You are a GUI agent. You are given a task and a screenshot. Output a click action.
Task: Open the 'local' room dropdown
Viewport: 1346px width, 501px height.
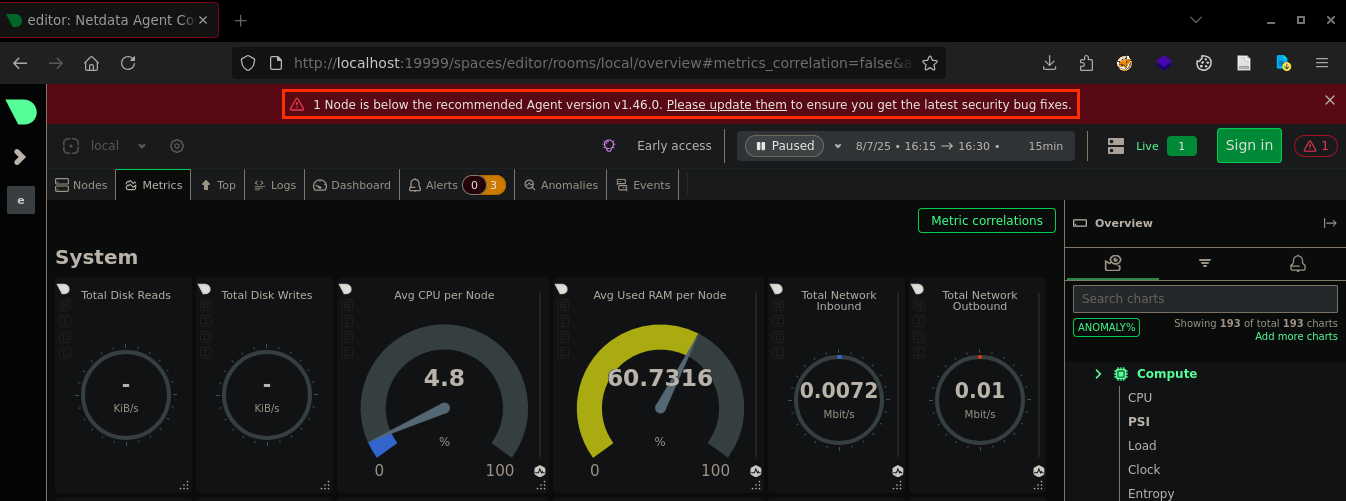tap(142, 146)
